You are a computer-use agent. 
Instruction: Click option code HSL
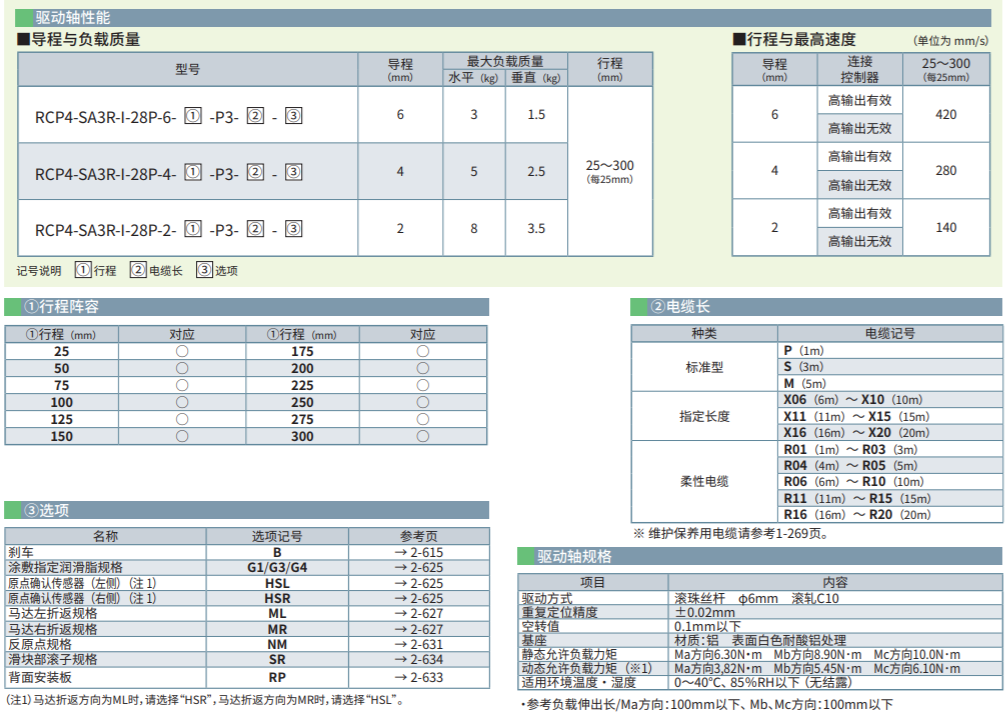click(277, 583)
